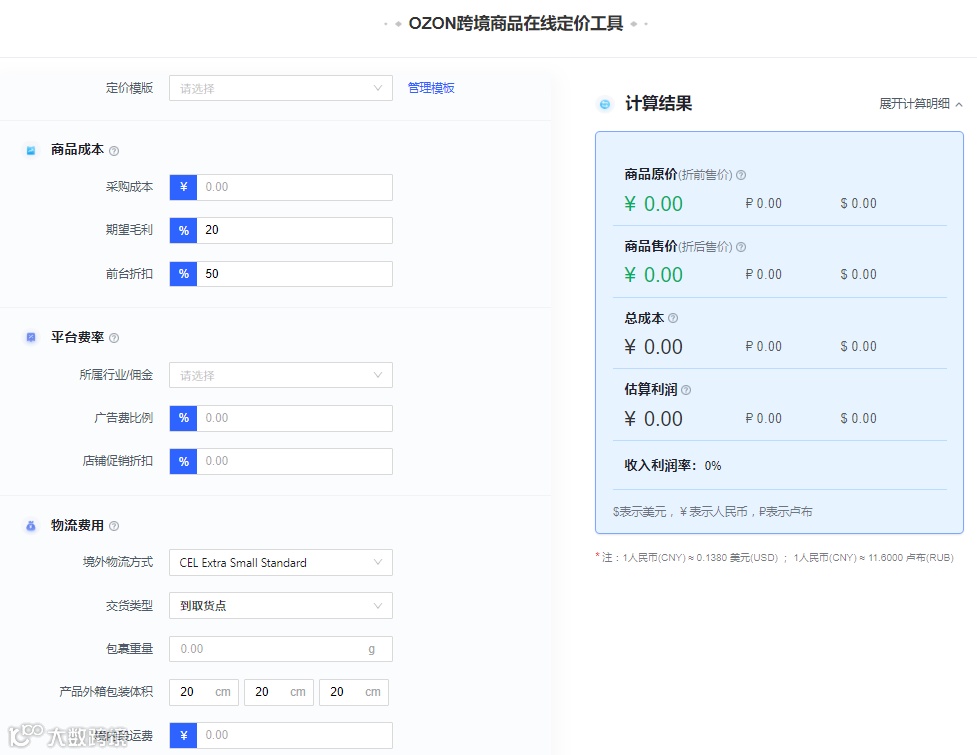Open the 交货类型 dropdown
This screenshot has height=755, width=977.
[281, 605]
